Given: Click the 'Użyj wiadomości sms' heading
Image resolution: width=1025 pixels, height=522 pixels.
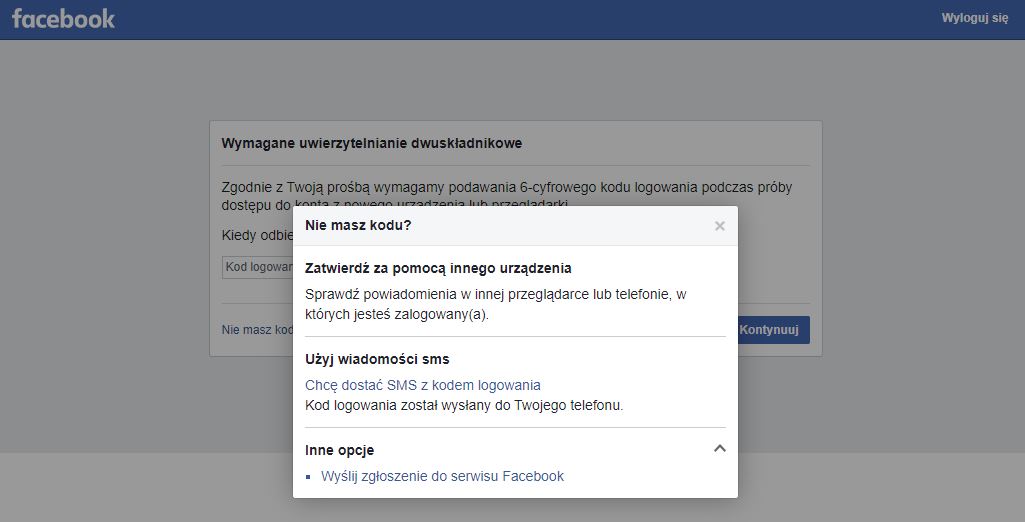Looking at the screenshot, I should (377, 359).
